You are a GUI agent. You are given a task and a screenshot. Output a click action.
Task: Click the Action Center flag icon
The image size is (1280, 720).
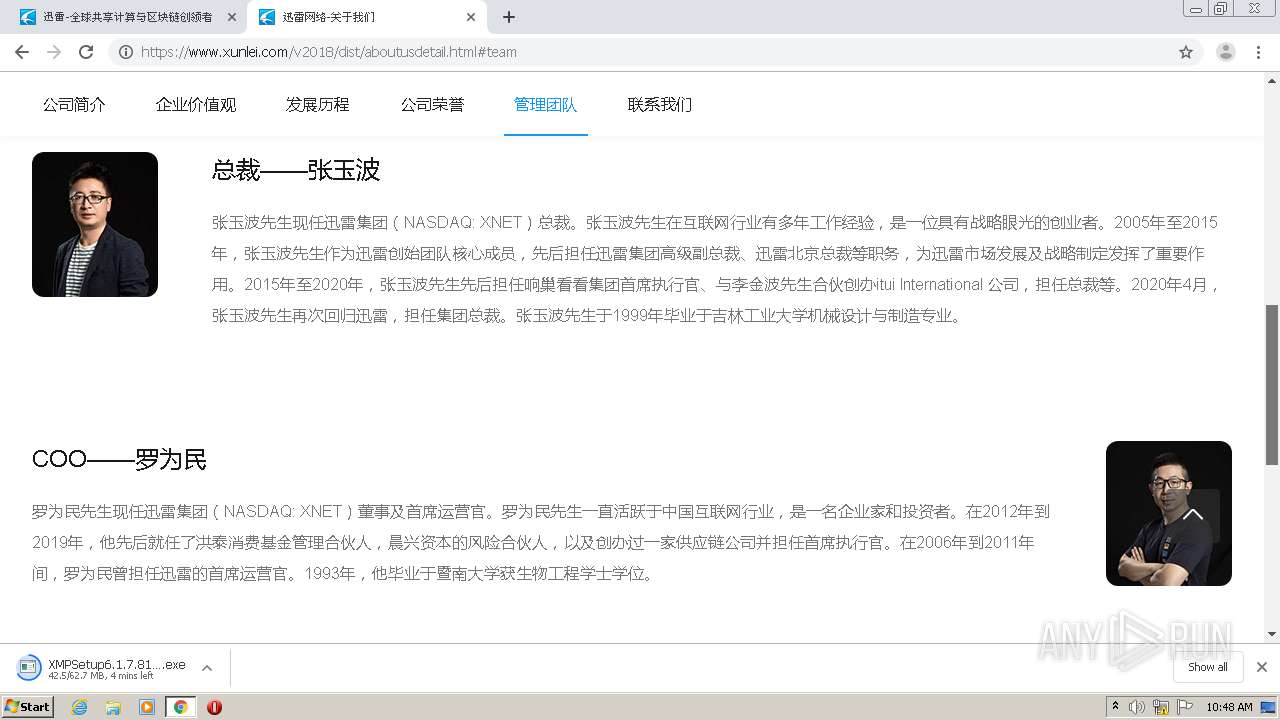[x=1184, y=707]
